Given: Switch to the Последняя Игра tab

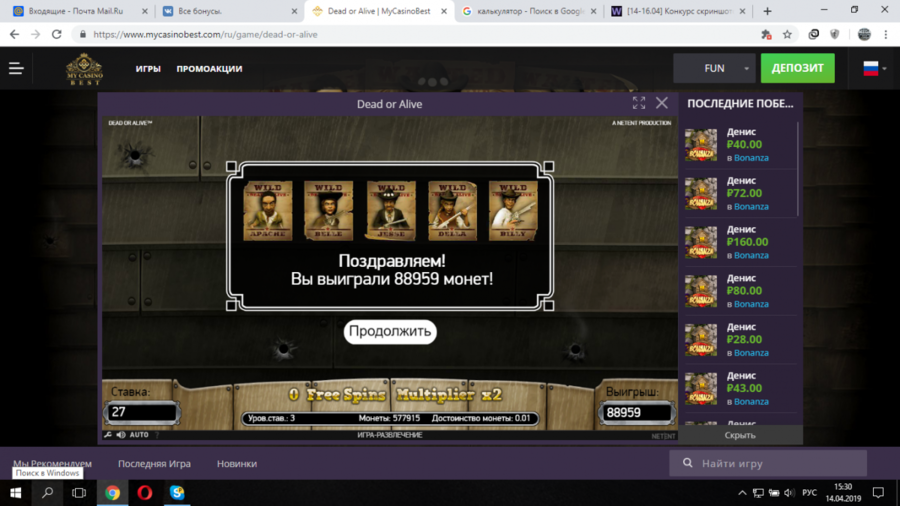Looking at the screenshot, I should (x=154, y=464).
